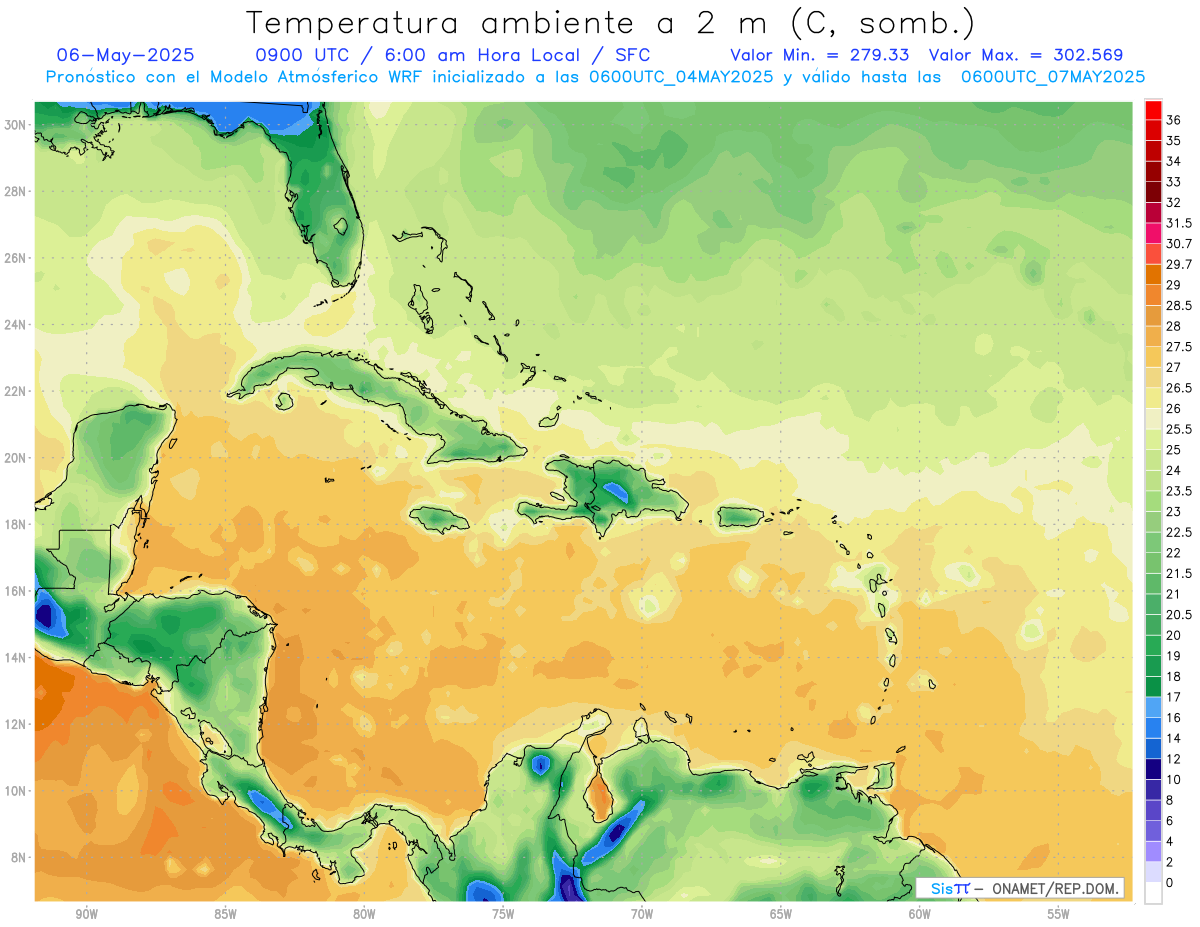Viewport: 1200px width, 927px height.
Task: Click the '28N' latitude axis label
Action: click(17, 191)
